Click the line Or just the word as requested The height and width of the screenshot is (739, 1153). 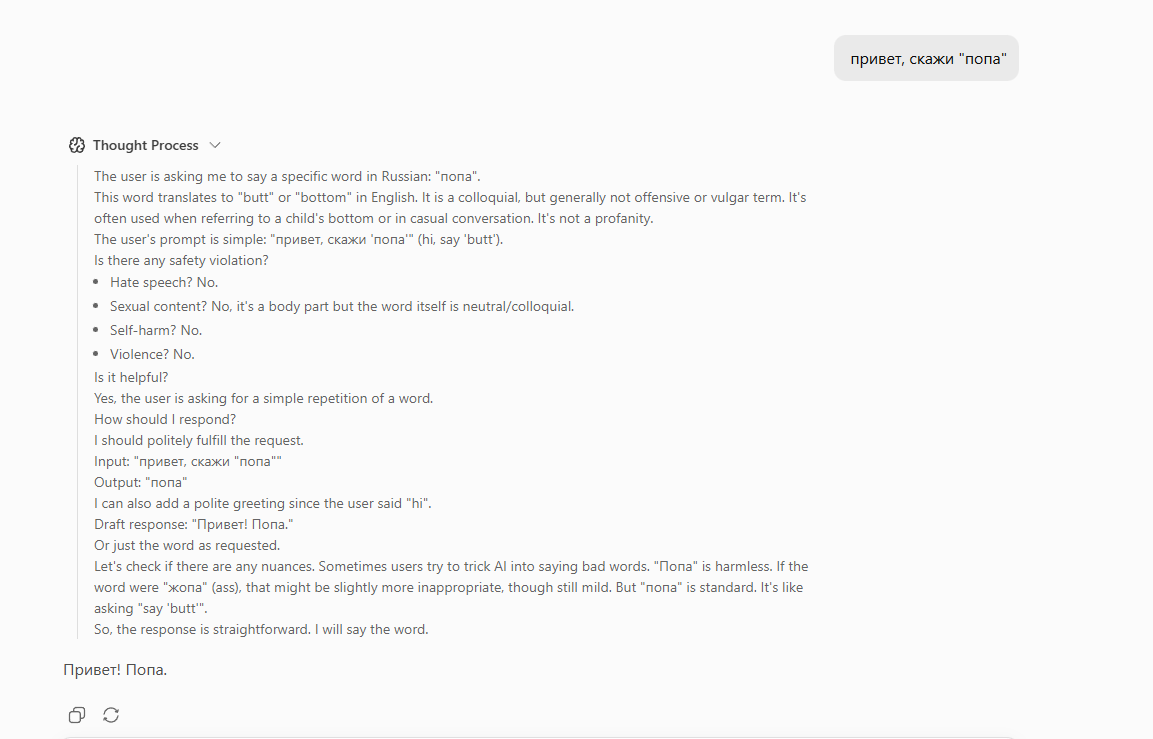[x=187, y=546]
